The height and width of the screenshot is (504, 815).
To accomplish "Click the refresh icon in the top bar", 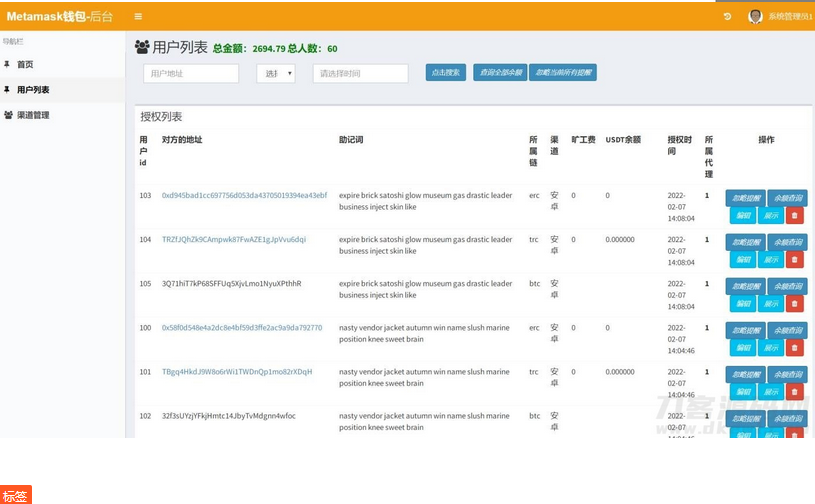I will [727, 17].
